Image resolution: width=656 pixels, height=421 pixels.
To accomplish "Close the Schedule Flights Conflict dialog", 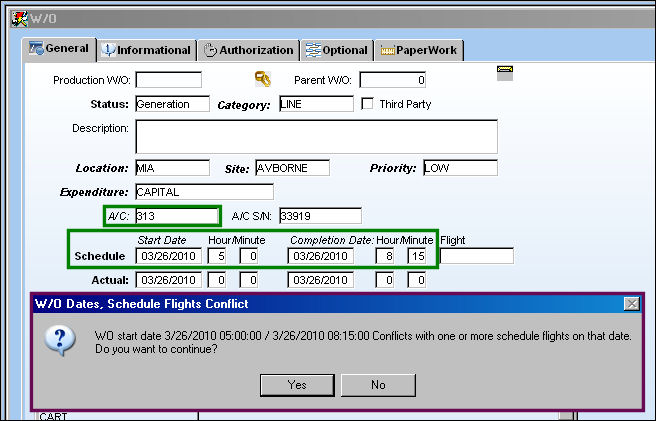I will point(631,303).
